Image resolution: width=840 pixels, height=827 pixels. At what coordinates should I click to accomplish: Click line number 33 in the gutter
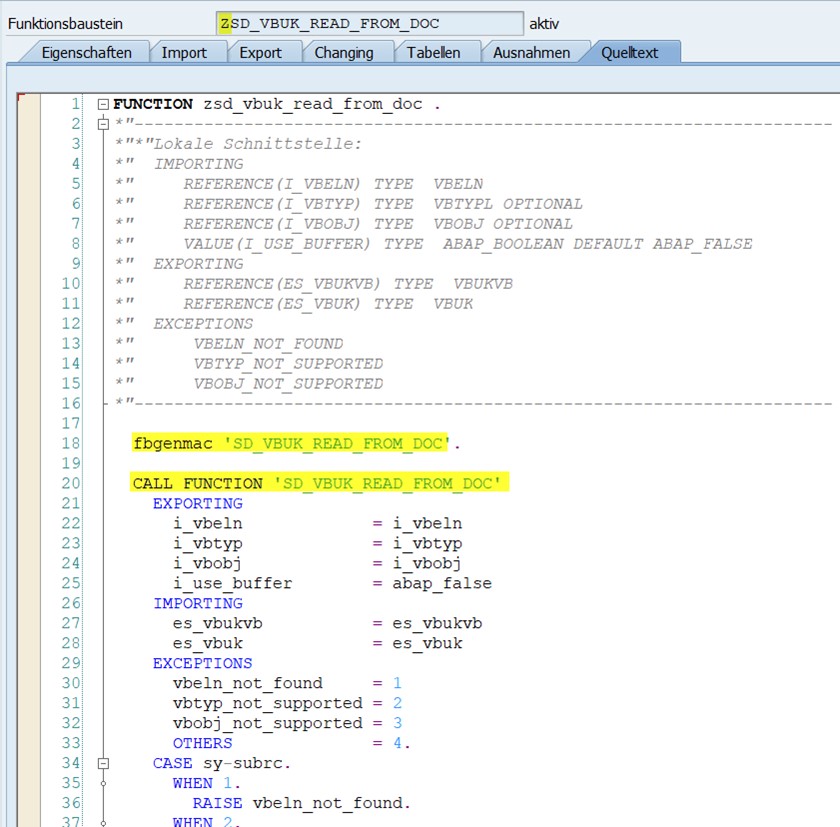pos(71,743)
